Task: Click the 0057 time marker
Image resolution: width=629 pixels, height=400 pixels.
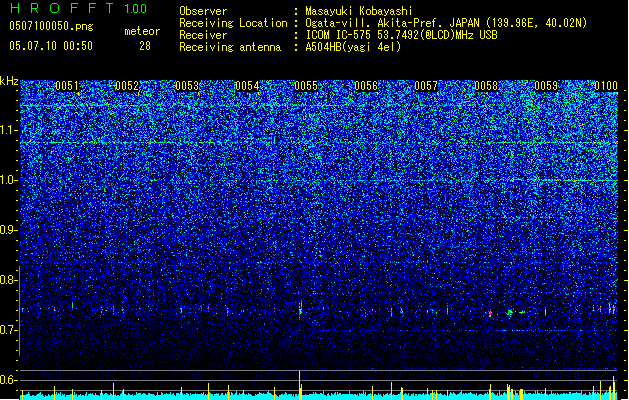Action: (426, 86)
